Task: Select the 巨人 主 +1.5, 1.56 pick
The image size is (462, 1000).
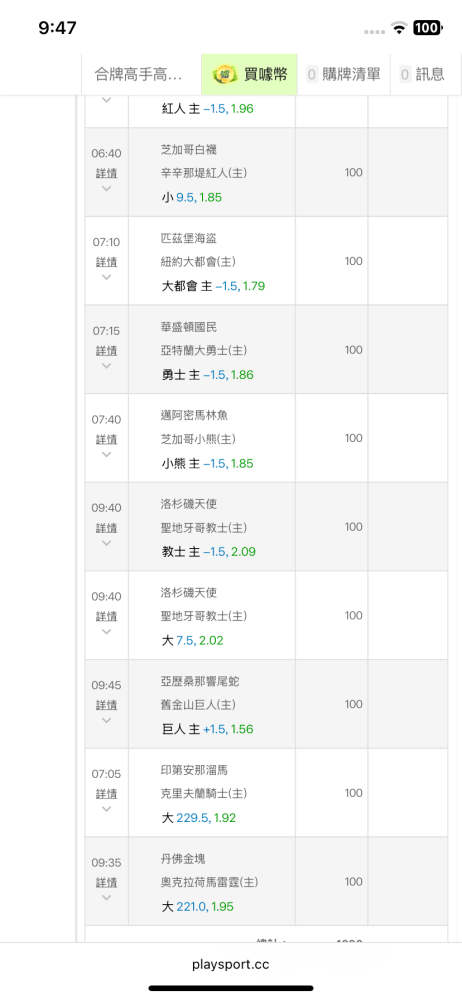Action: point(207,729)
